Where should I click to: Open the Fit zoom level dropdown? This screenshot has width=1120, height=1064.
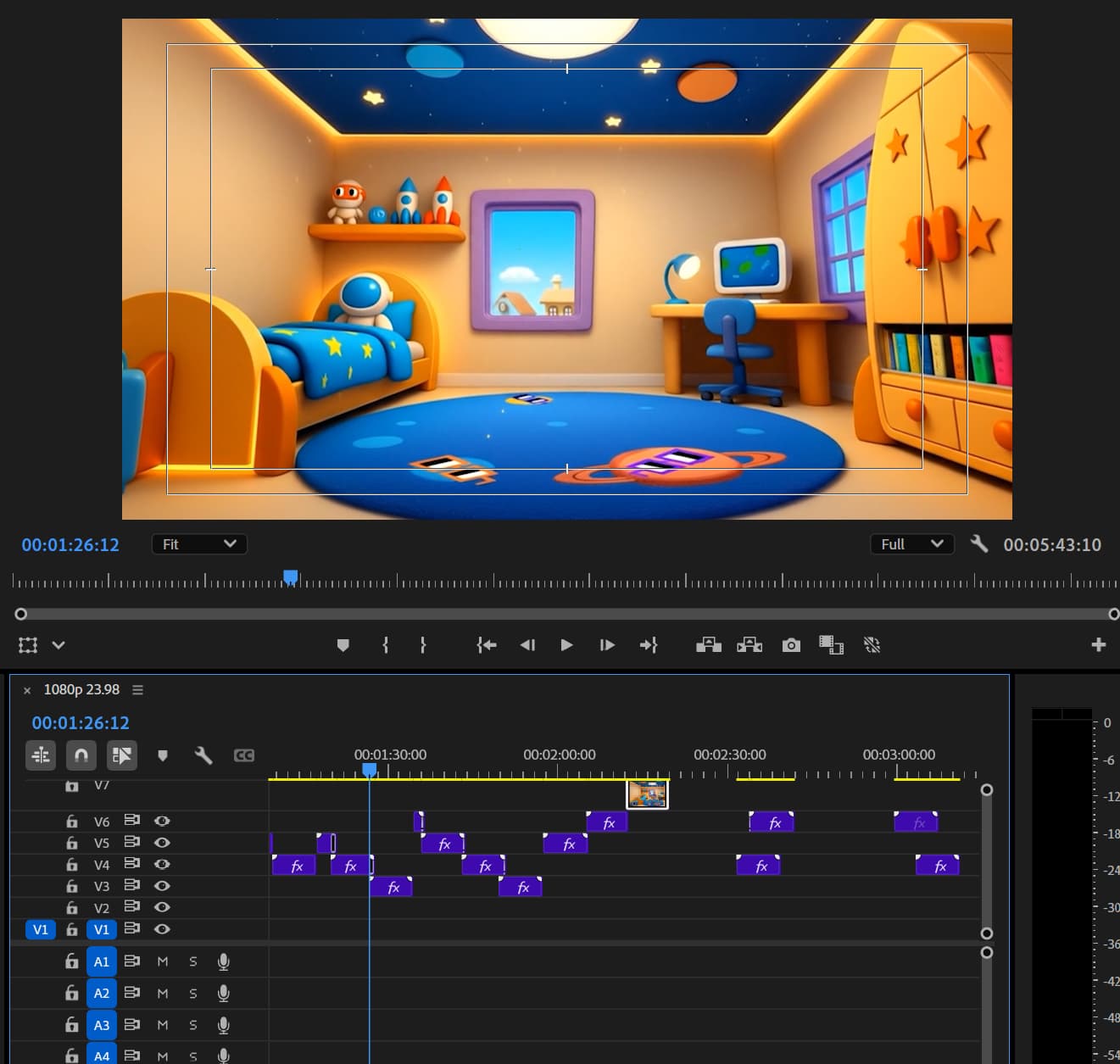(x=199, y=544)
